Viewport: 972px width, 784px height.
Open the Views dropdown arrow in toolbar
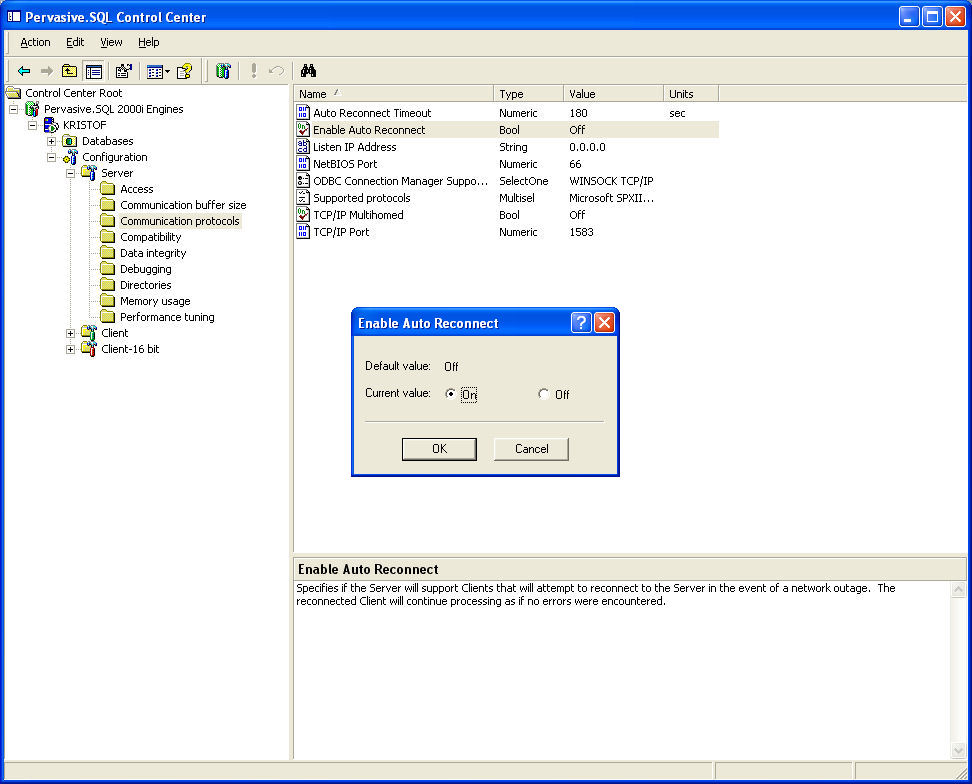167,72
